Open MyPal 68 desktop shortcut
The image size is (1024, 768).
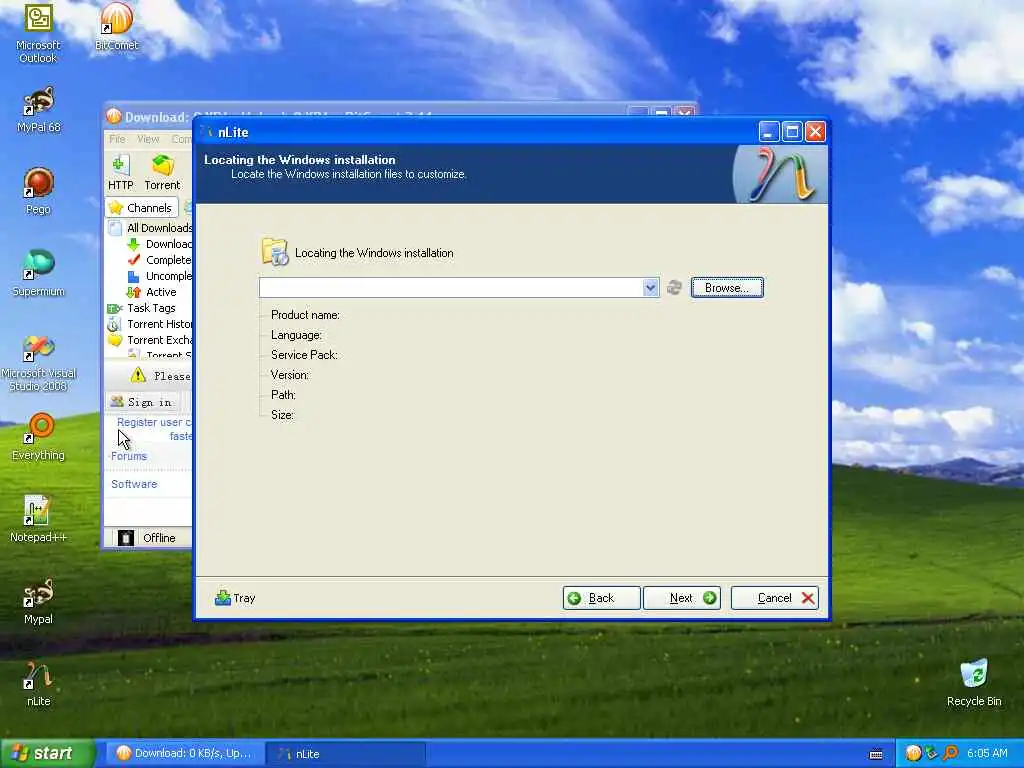39,110
